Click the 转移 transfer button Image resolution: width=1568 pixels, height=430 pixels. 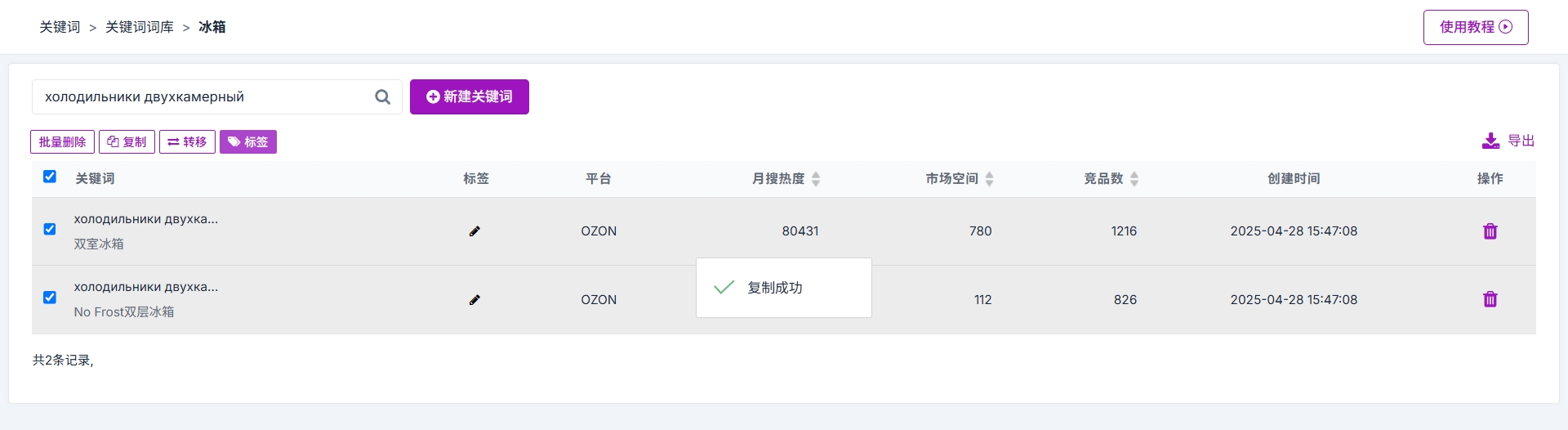coord(187,141)
